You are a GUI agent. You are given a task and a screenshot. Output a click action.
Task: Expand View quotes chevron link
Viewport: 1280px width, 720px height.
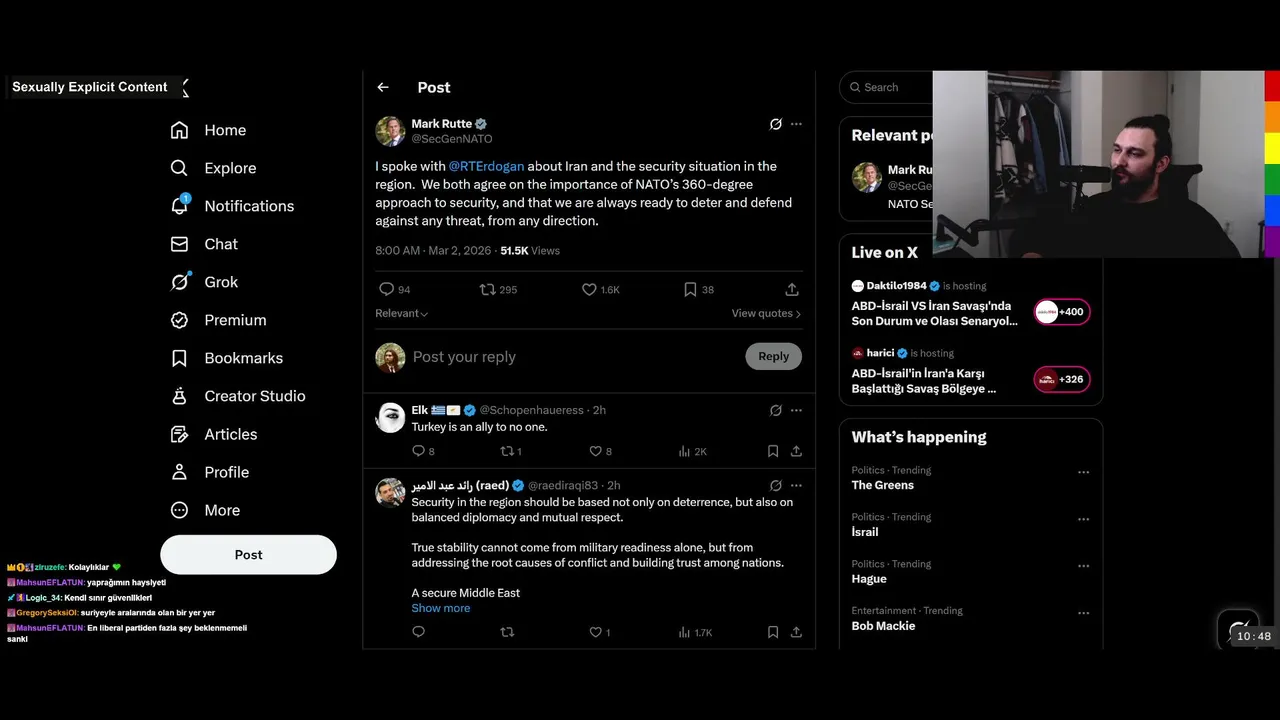pyautogui.click(x=766, y=313)
